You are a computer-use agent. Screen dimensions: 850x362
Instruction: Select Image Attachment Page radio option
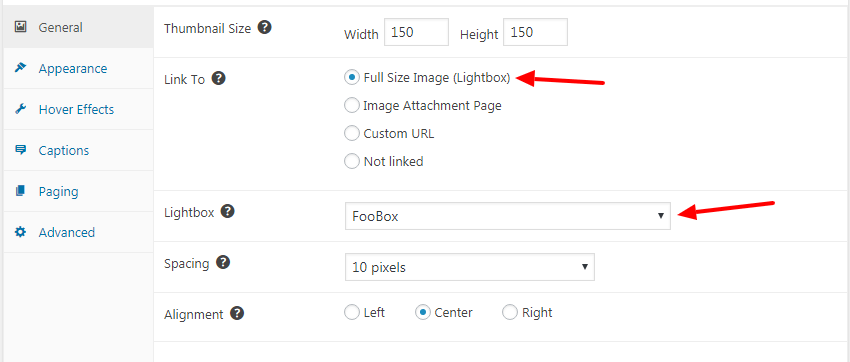tap(352, 105)
